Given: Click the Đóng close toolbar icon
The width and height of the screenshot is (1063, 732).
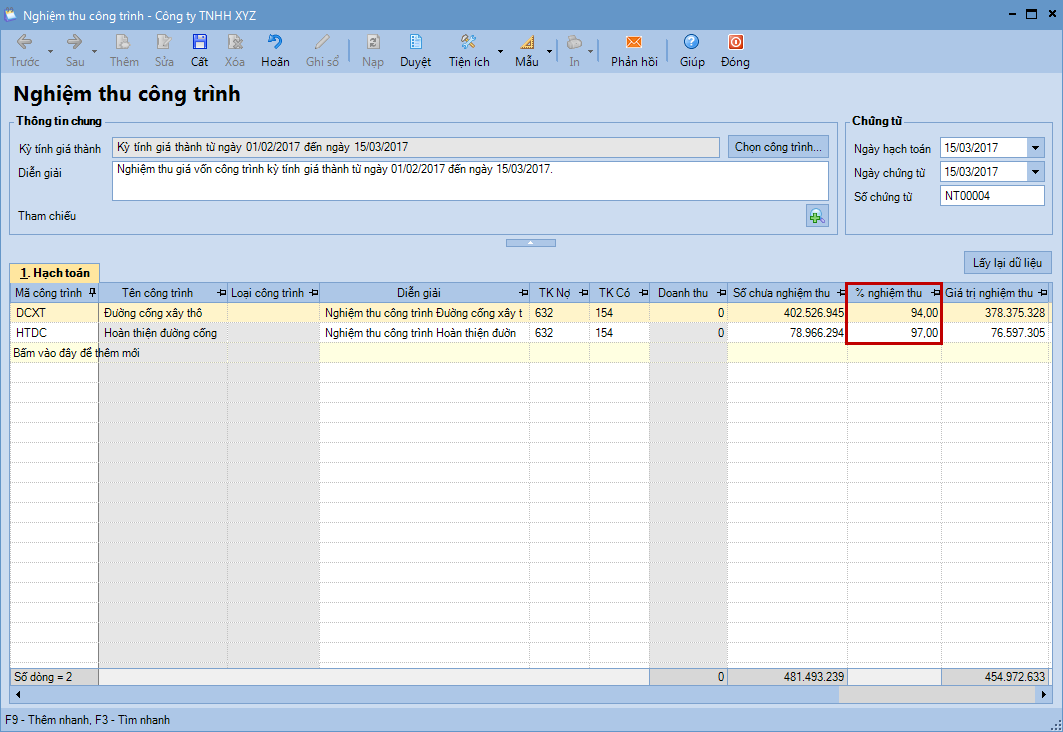Looking at the screenshot, I should tap(735, 50).
